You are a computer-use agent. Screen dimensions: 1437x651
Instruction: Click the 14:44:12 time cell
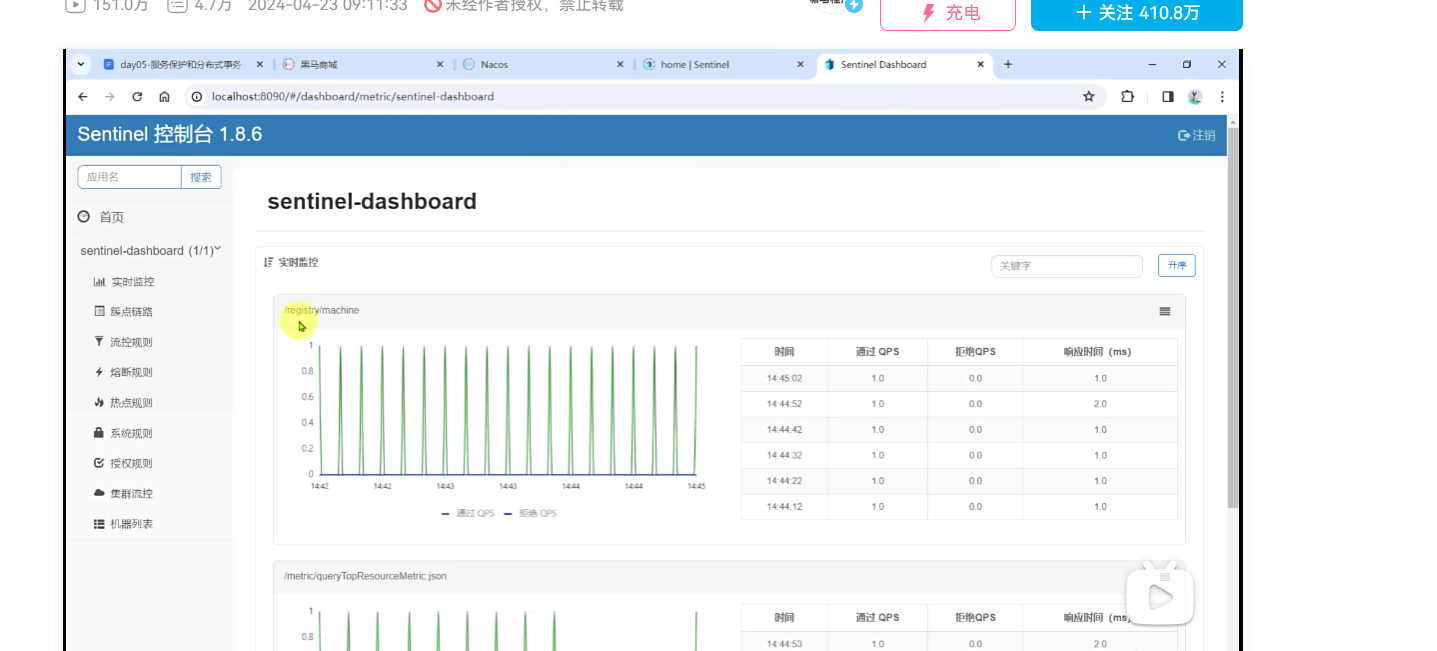click(784, 507)
